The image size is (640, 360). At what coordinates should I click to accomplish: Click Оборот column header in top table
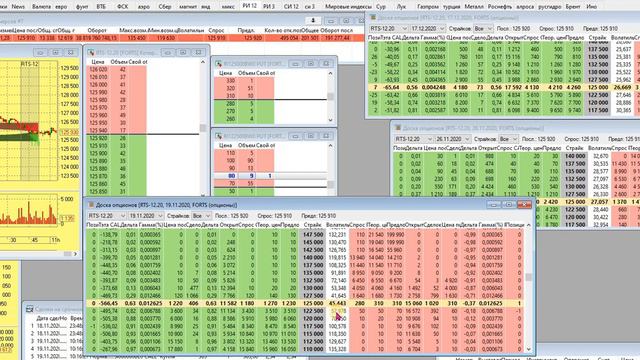[97, 30]
